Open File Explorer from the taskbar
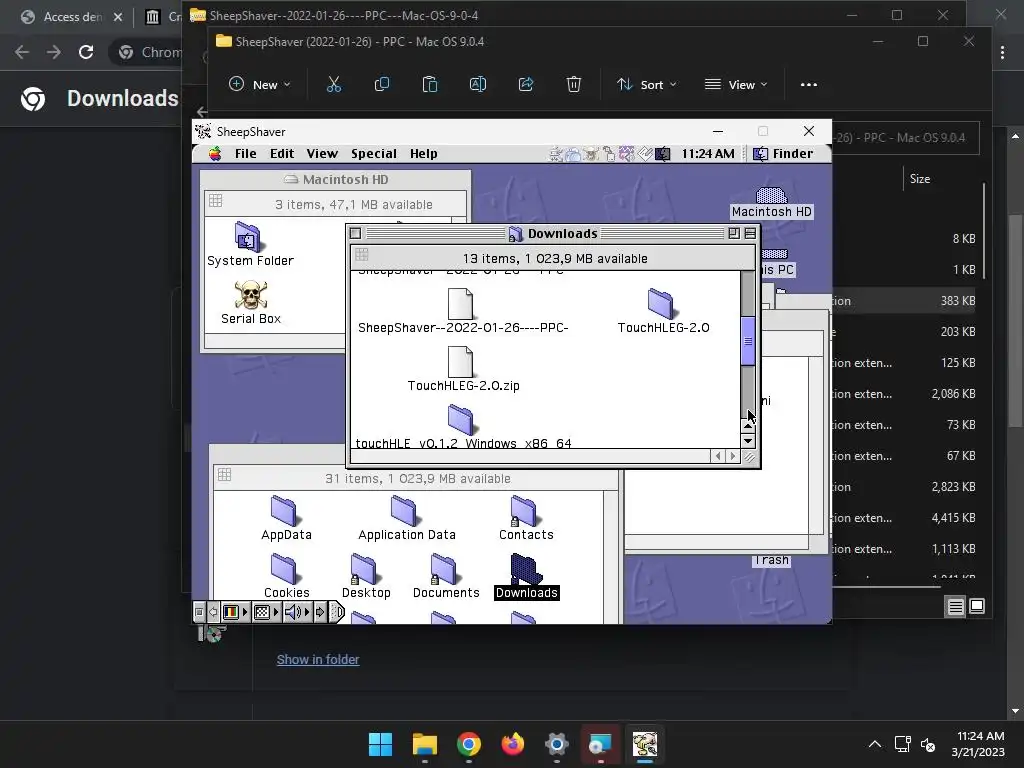The image size is (1024, 768). point(424,744)
